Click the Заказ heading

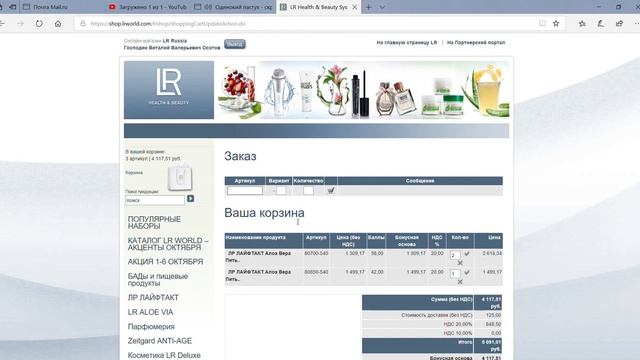[x=240, y=156]
